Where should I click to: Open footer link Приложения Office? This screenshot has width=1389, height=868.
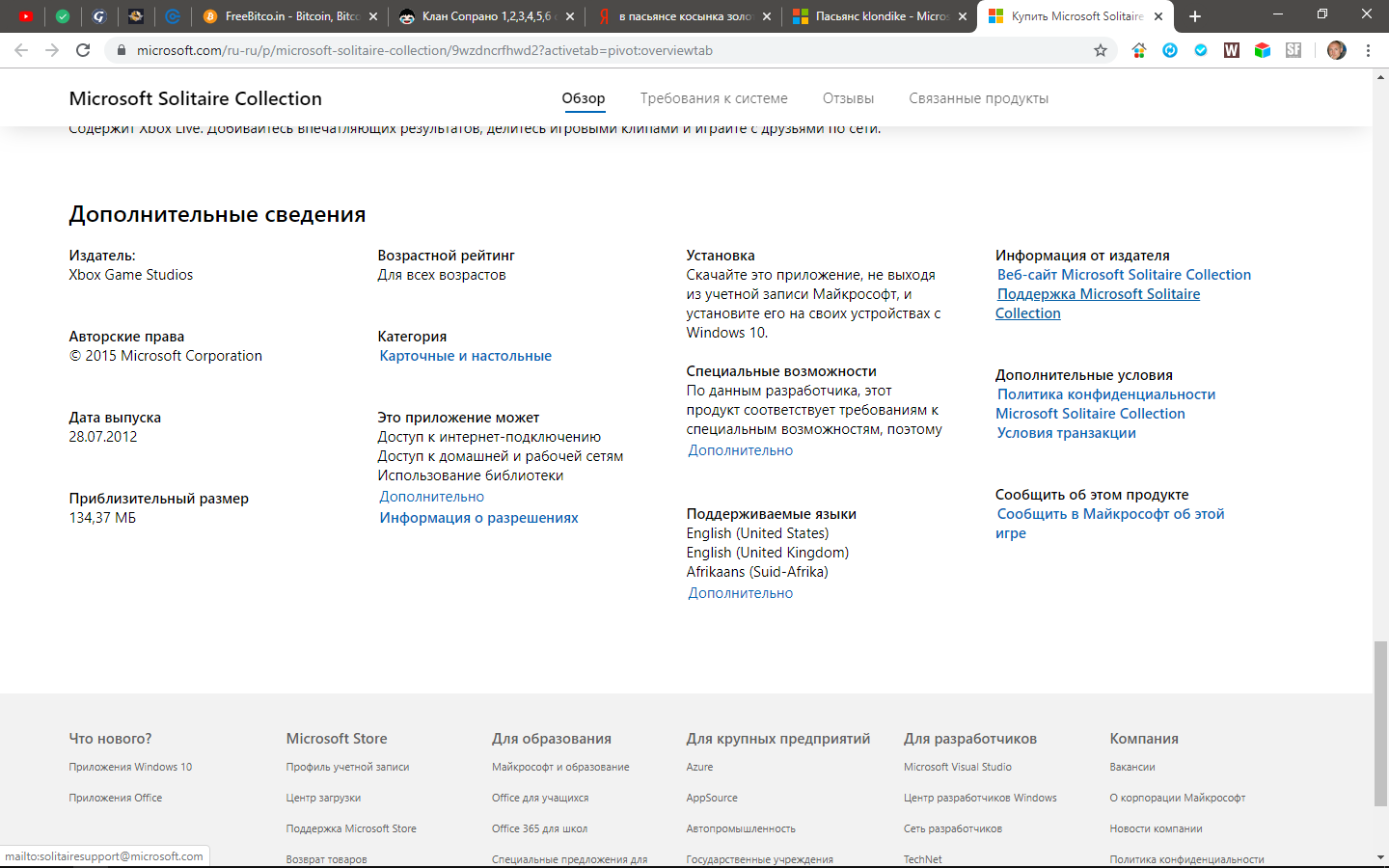pyautogui.click(x=116, y=798)
